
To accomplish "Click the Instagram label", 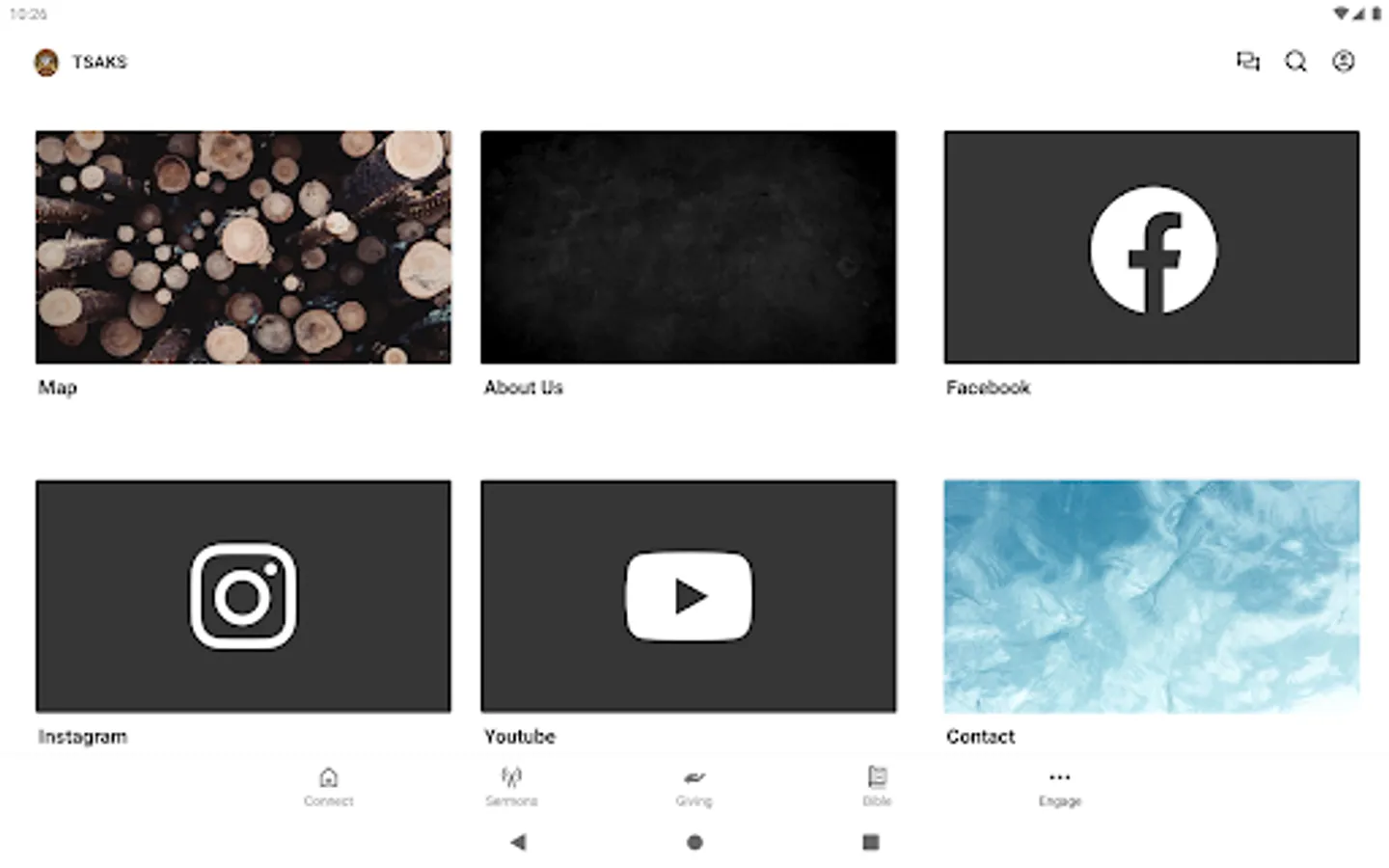I will (x=83, y=737).
